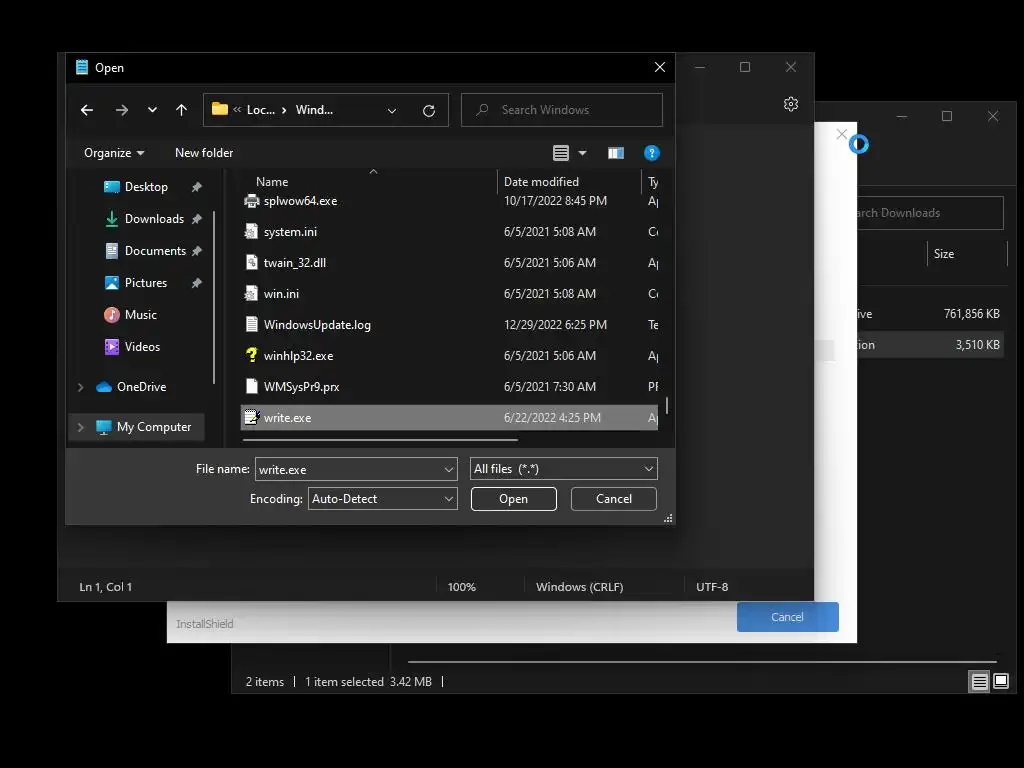Select write.exe file row
The image size is (1024, 768).
point(449,418)
